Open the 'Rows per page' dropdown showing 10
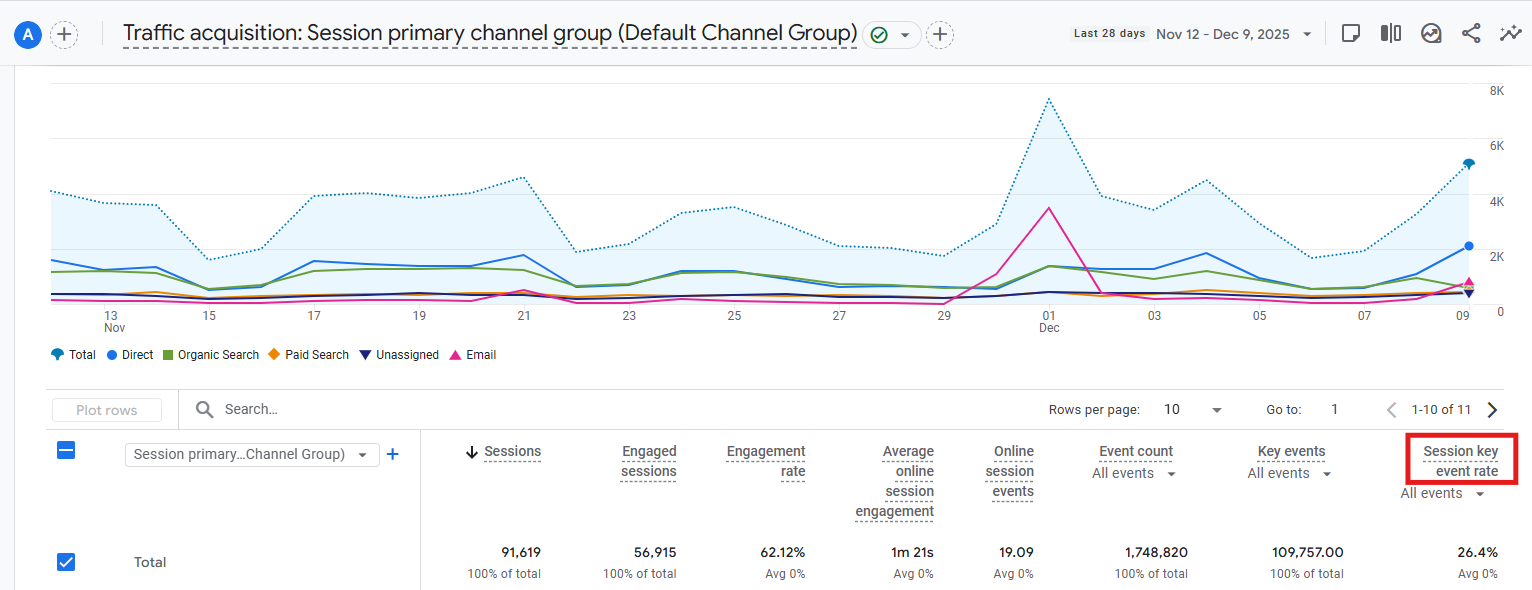This screenshot has height=590, width=1532. point(1194,410)
